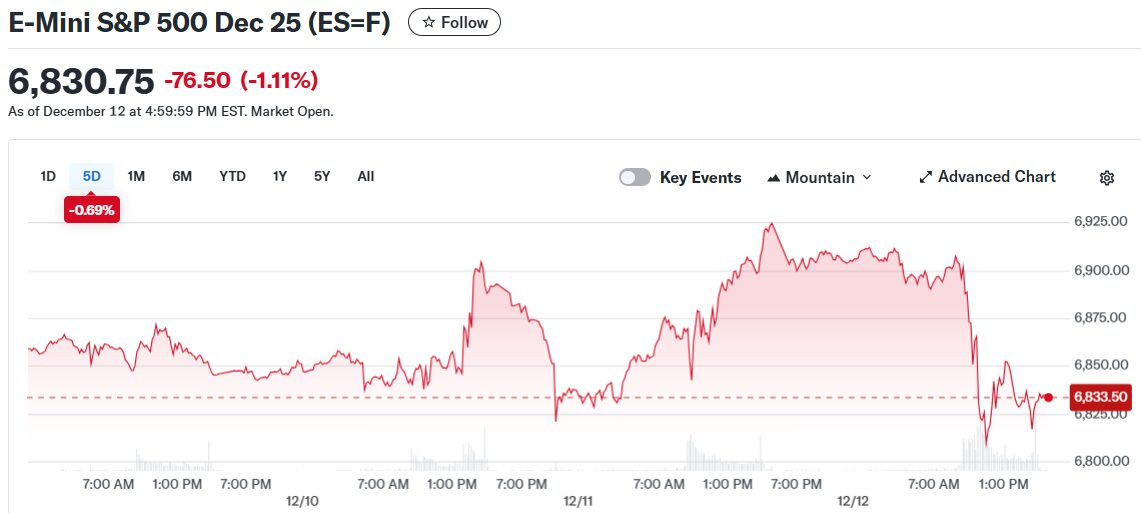Click the -0.69% range change badge

coord(92,210)
